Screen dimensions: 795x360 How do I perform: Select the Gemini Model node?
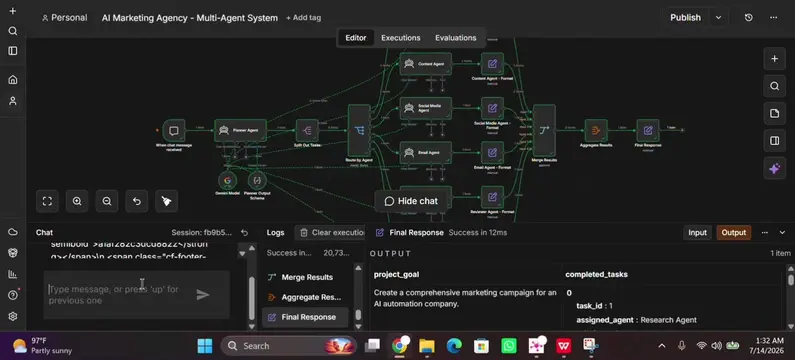click(227, 181)
